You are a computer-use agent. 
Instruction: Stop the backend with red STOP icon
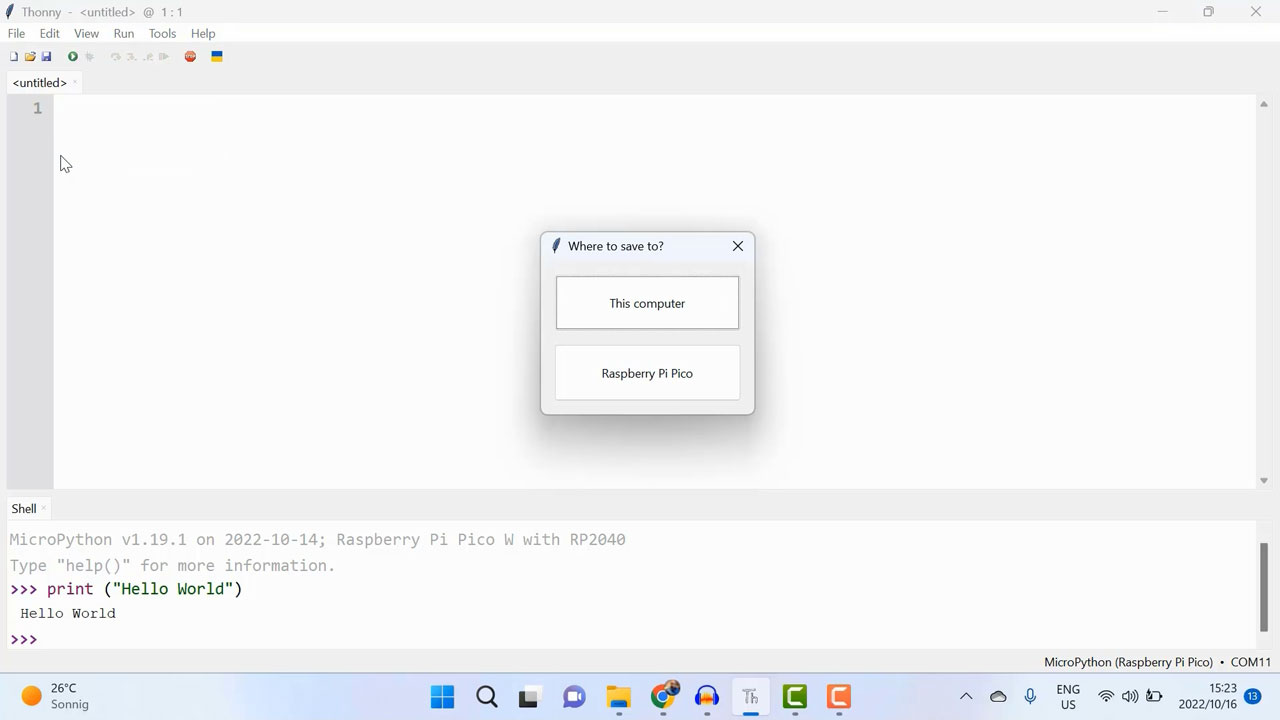(x=190, y=57)
